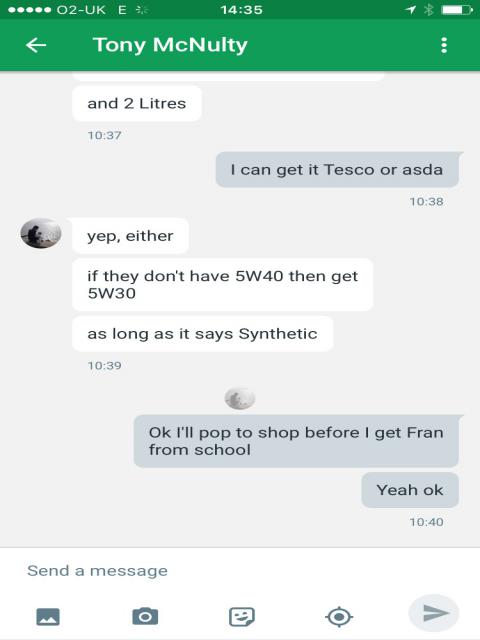Click the Send a message field
This screenshot has height=640, width=480.
click(x=240, y=571)
